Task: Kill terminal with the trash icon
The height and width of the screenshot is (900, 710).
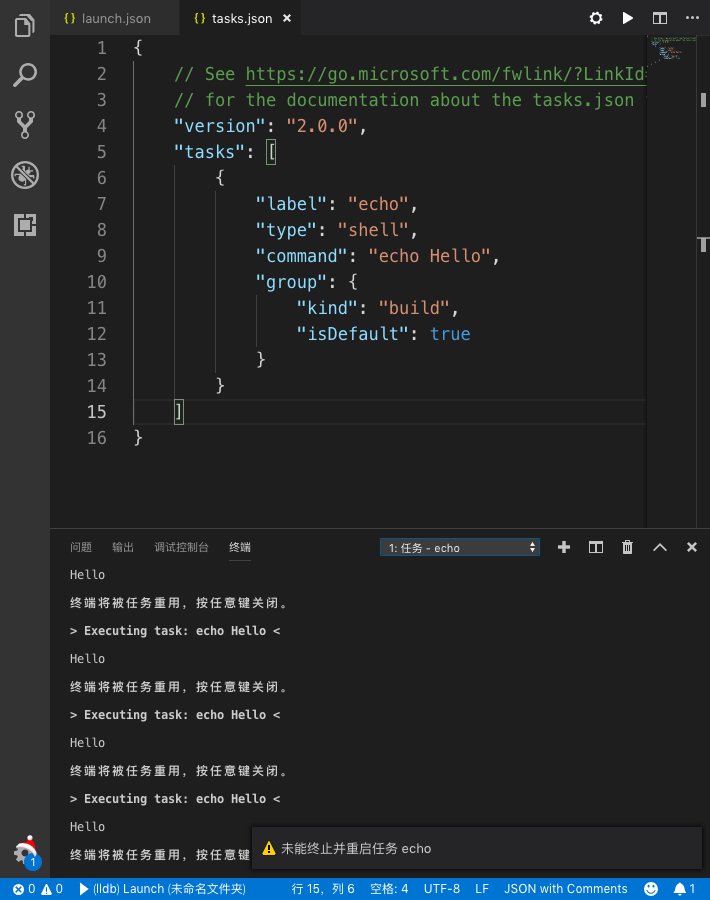Action: pyautogui.click(x=627, y=547)
